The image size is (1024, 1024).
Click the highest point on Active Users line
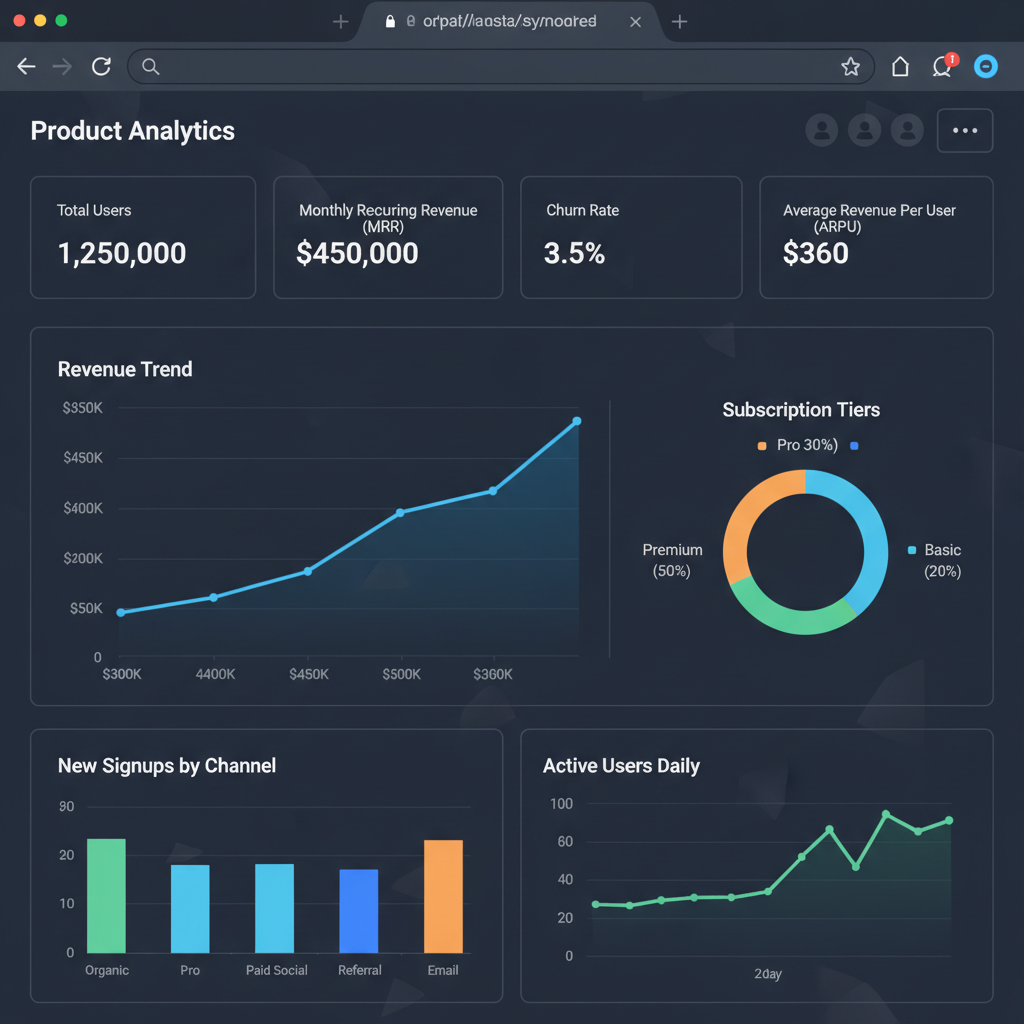coord(886,814)
